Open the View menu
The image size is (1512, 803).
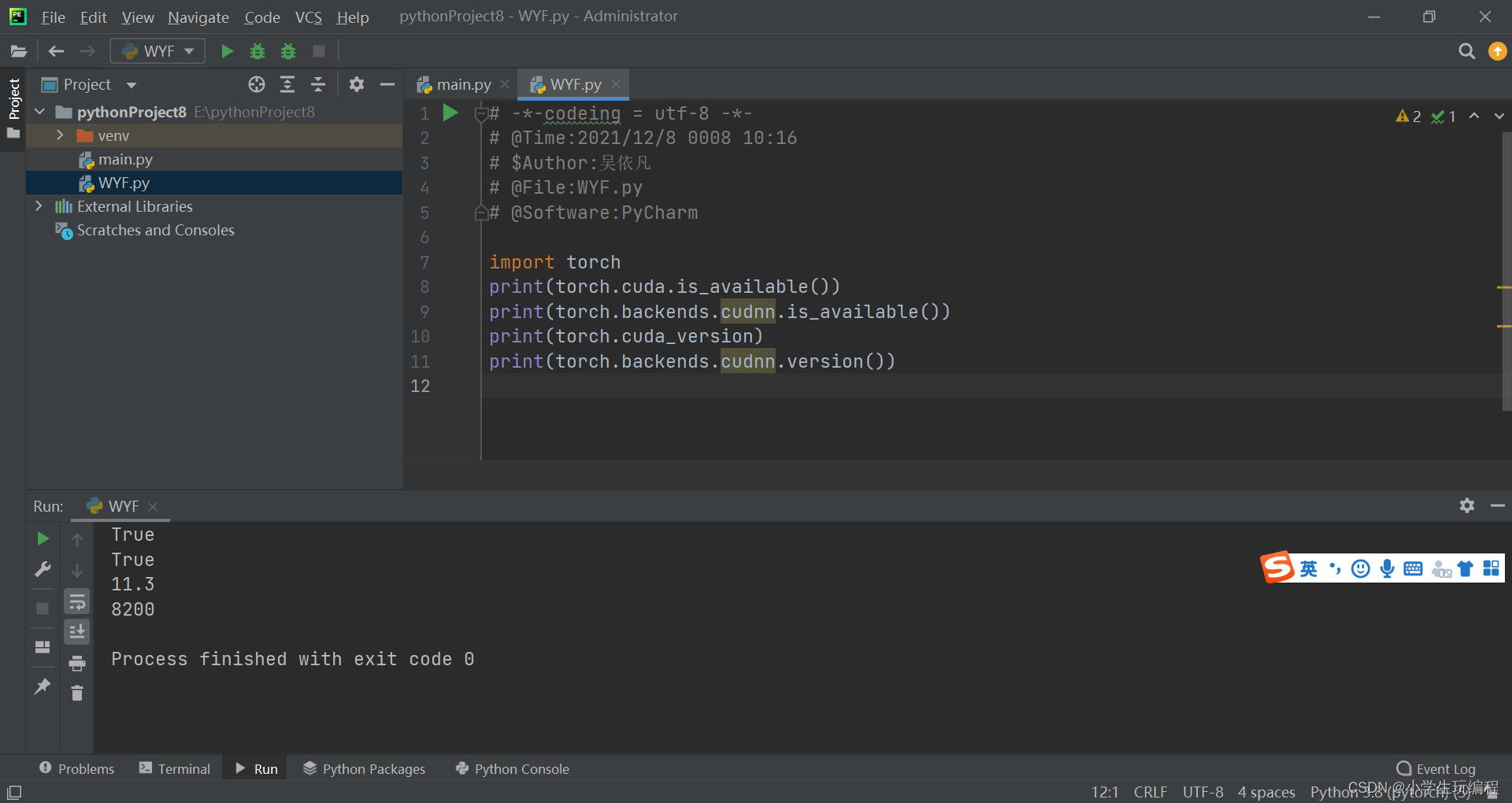pyautogui.click(x=137, y=17)
